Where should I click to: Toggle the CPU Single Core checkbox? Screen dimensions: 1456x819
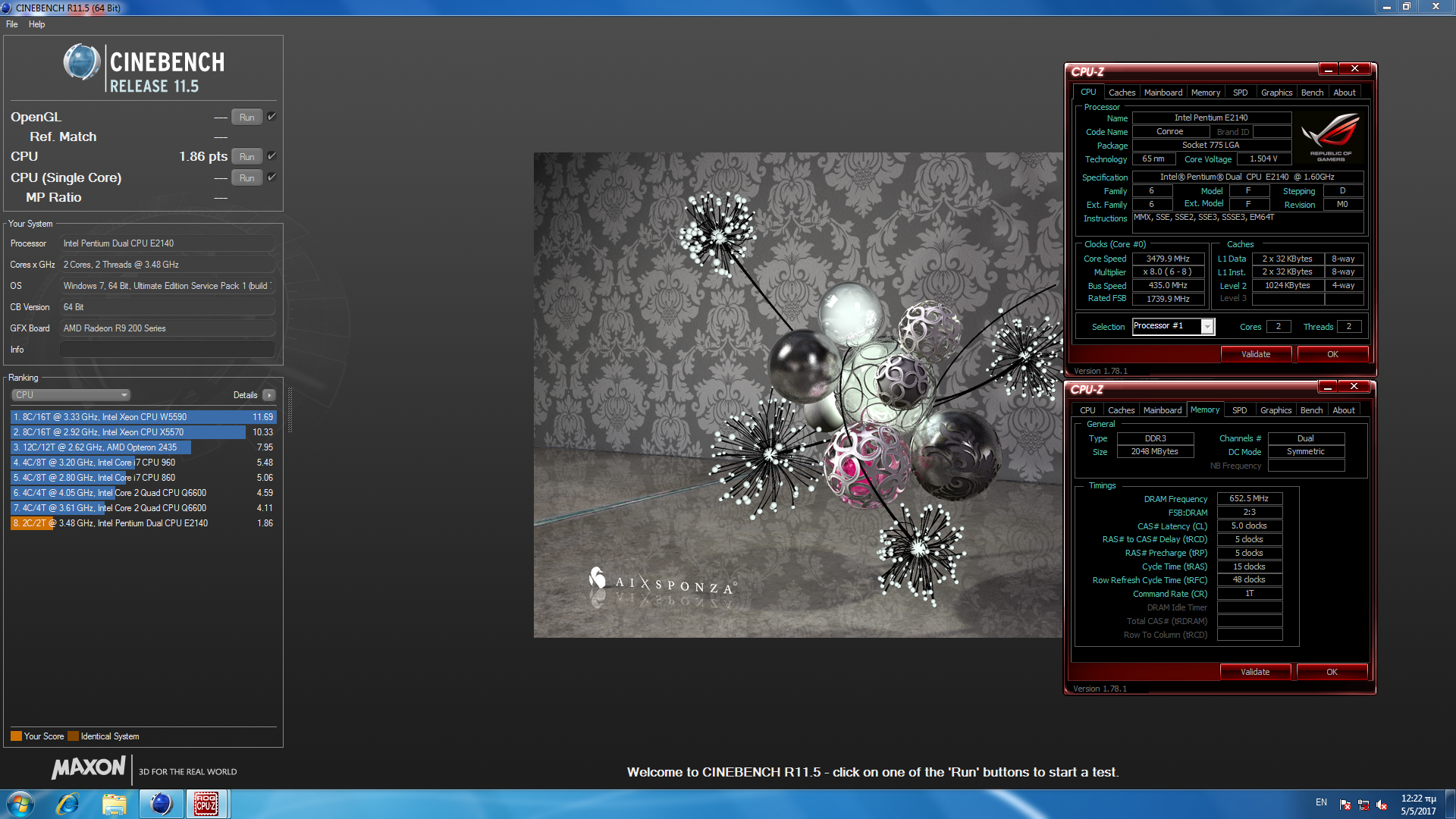click(x=271, y=177)
